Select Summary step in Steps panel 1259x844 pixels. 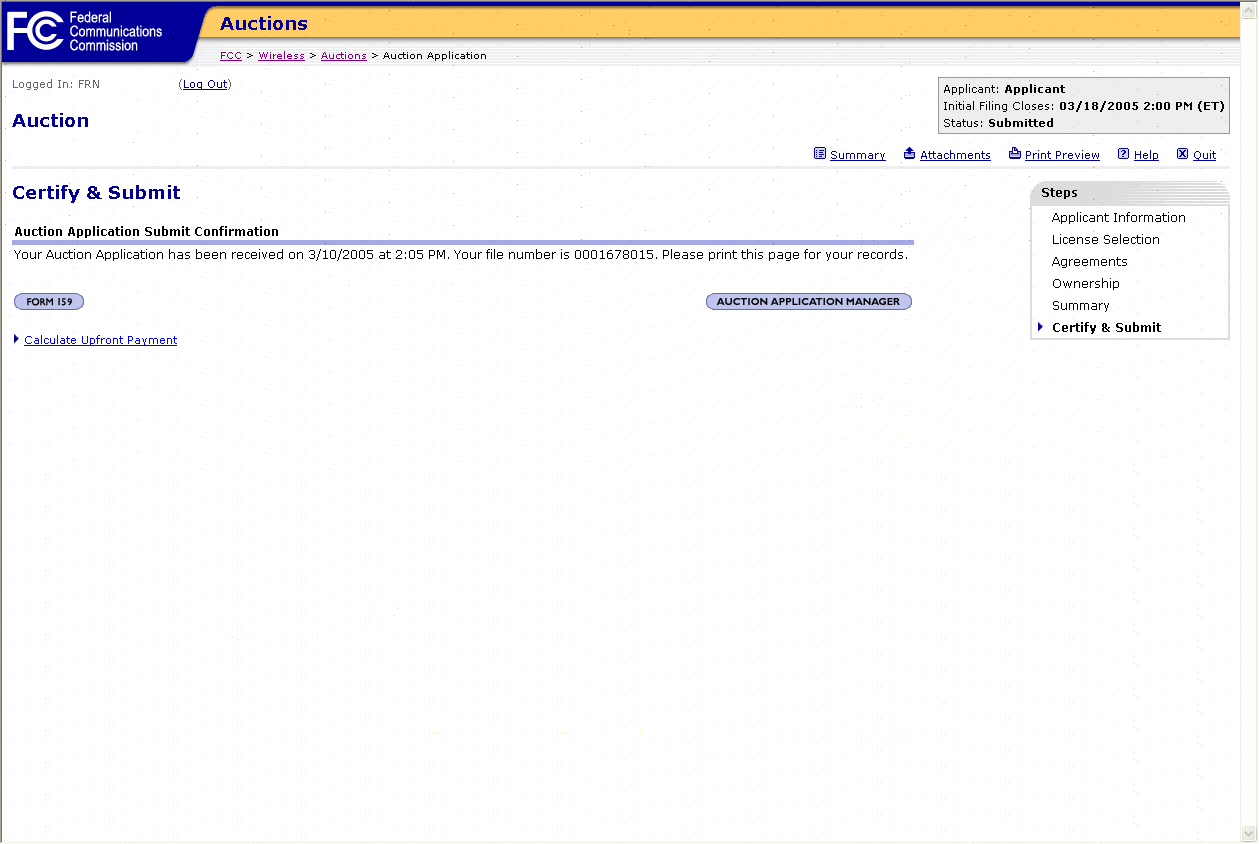pyautogui.click(x=1081, y=305)
